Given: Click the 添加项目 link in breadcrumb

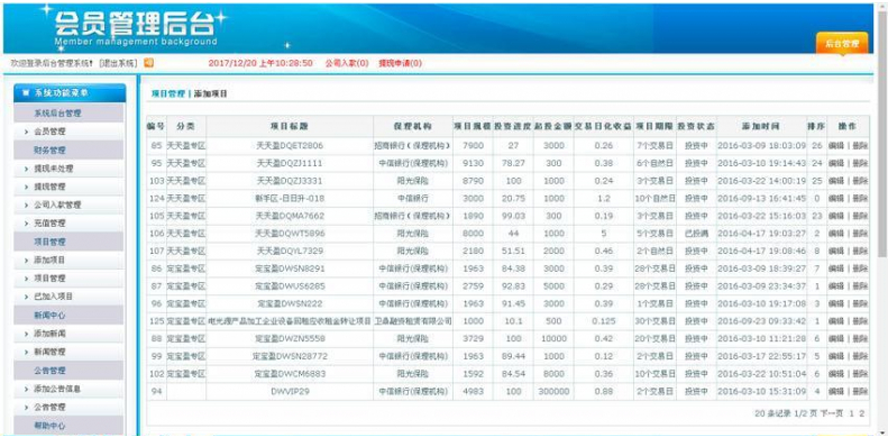Looking at the screenshot, I should pyautogui.click(x=210, y=94).
